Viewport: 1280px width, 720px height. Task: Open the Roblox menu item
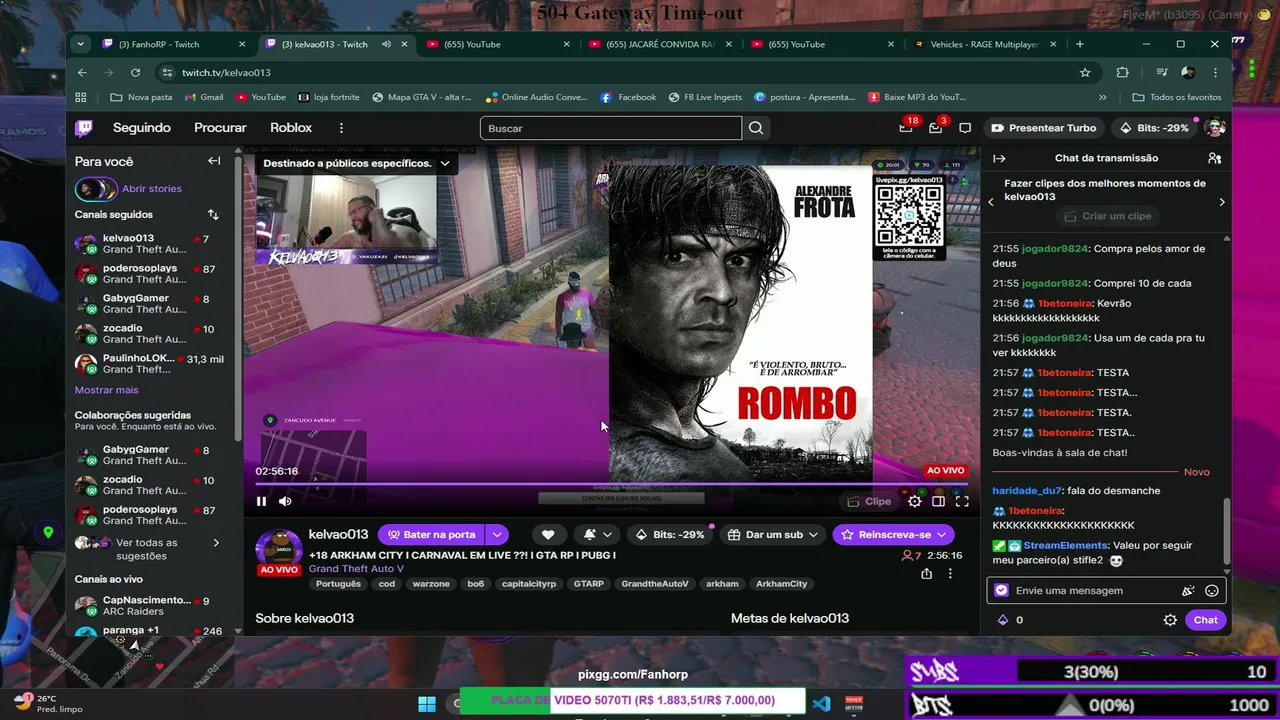291,128
